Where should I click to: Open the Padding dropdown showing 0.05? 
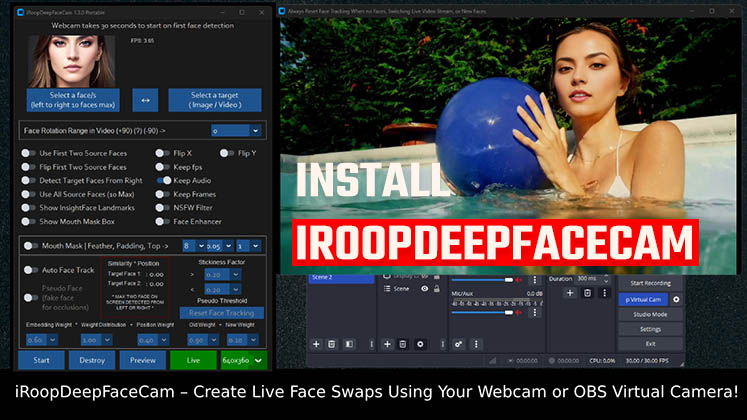220,246
